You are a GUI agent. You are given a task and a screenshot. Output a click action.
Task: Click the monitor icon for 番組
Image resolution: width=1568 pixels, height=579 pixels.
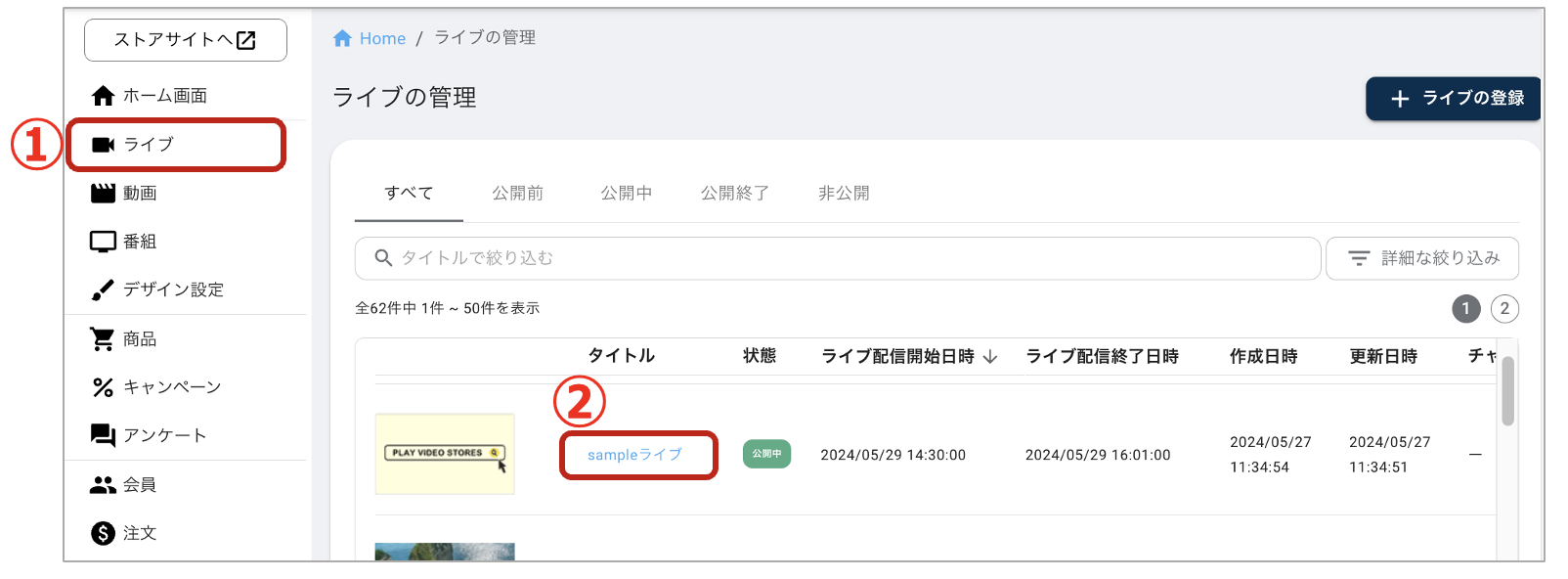coord(103,242)
